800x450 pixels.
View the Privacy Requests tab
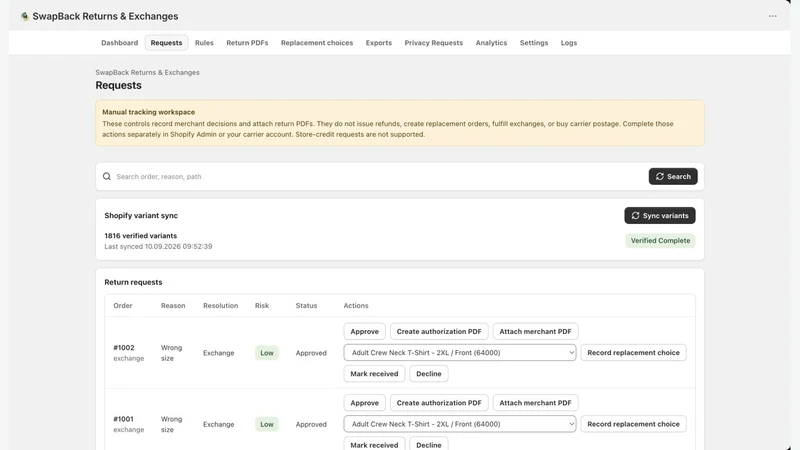click(434, 43)
